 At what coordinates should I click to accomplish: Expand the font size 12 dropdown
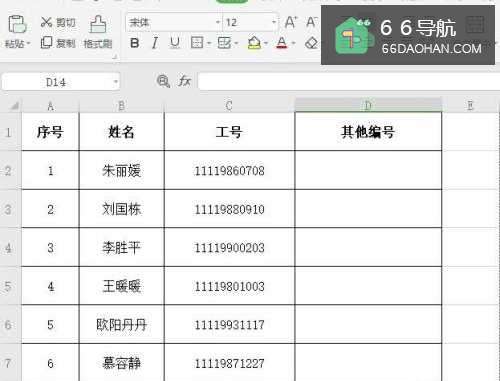tap(274, 22)
